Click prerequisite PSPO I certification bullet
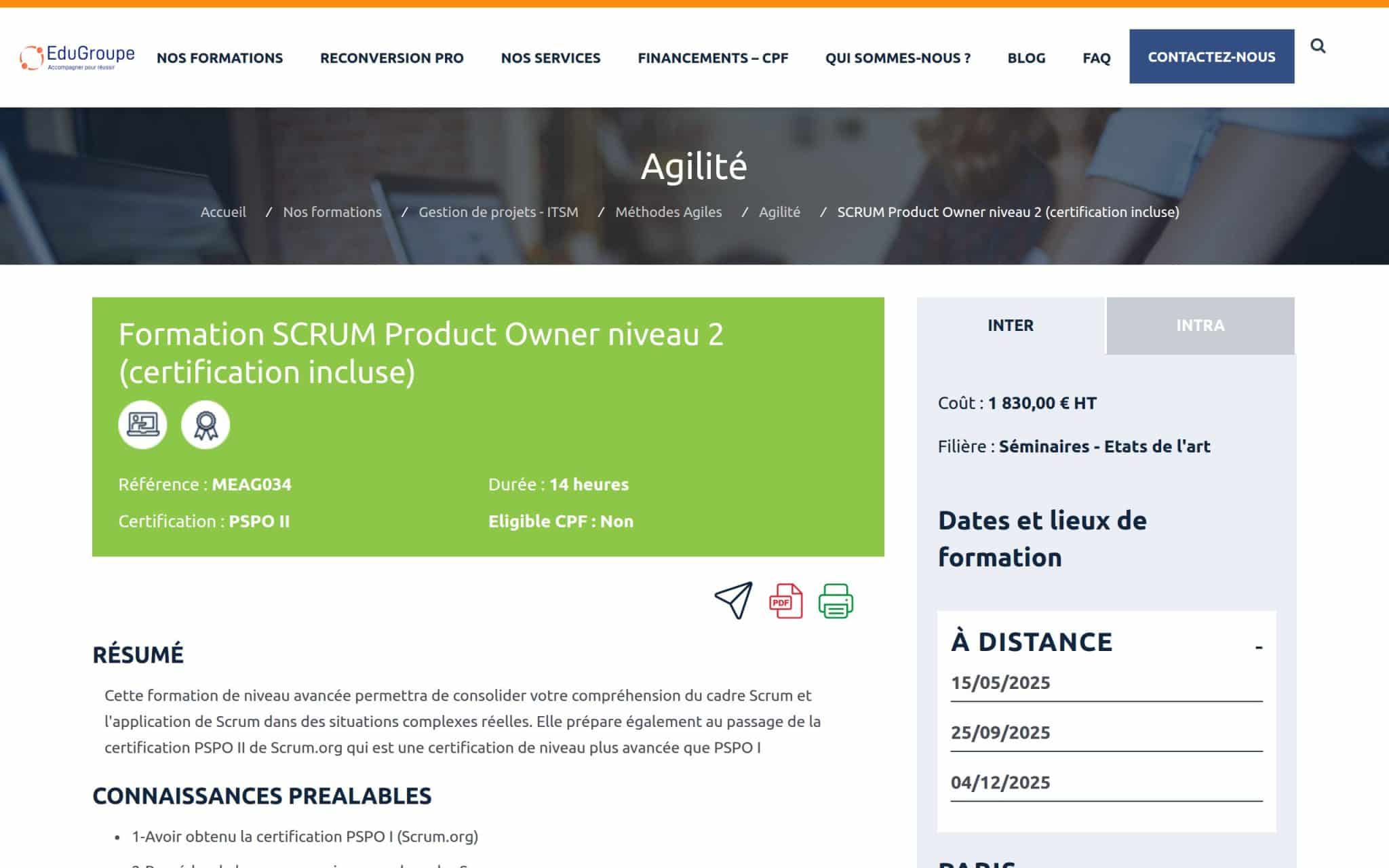 point(305,836)
